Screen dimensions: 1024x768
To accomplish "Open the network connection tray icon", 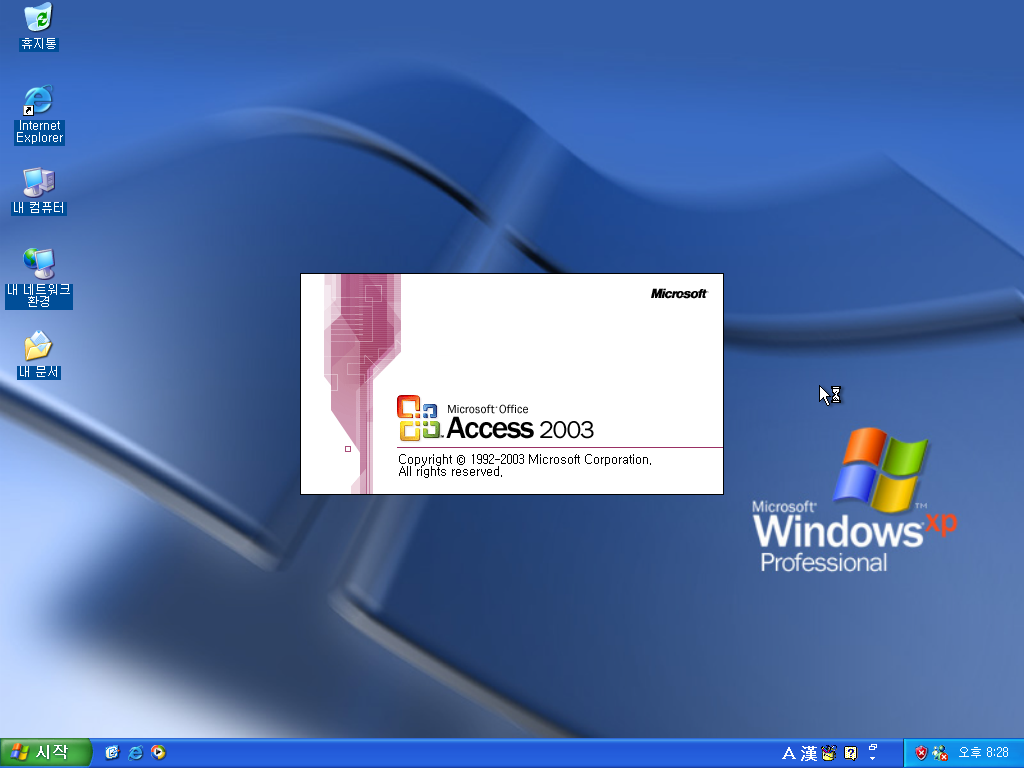I will (x=940, y=753).
